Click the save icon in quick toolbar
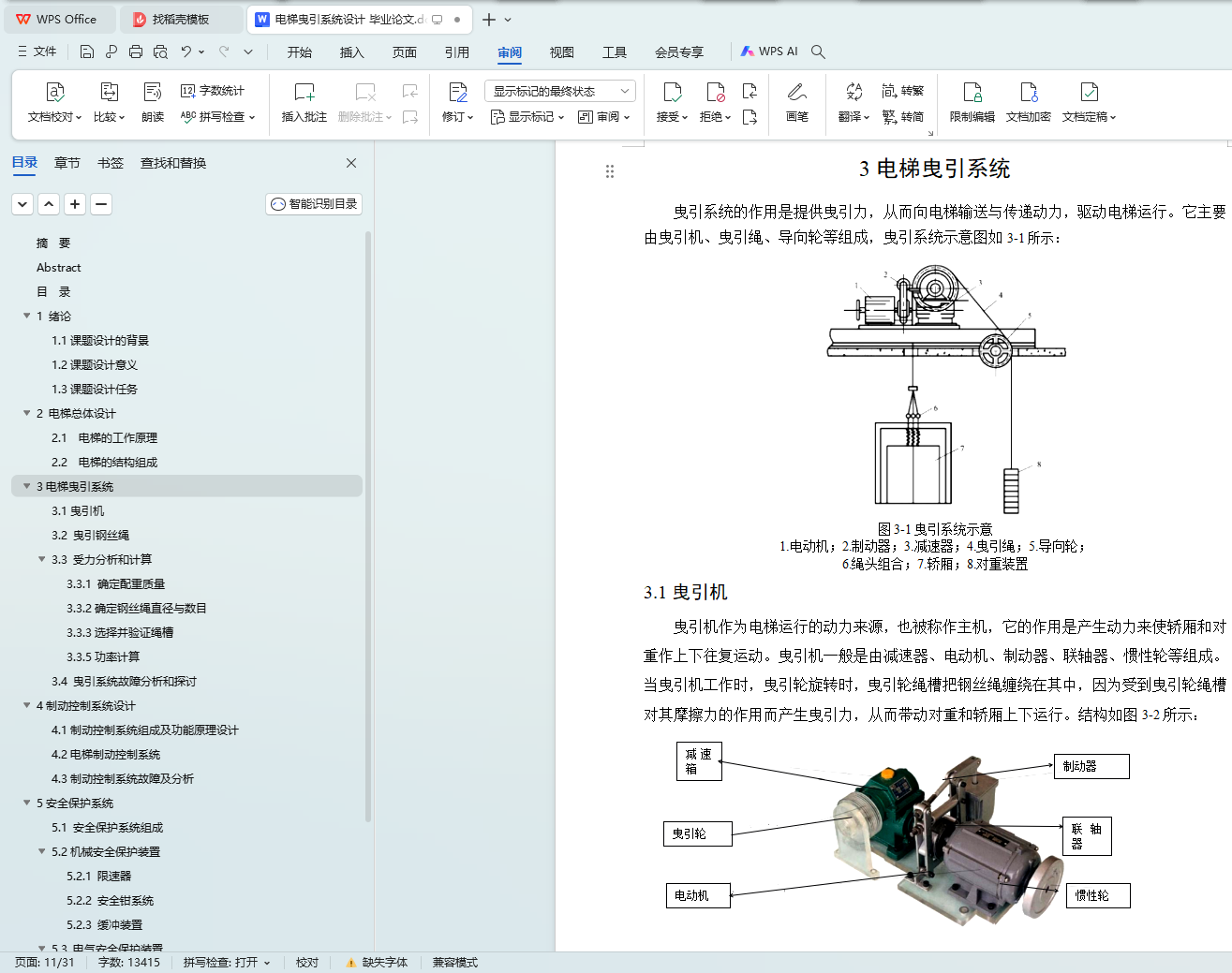 coord(87,52)
